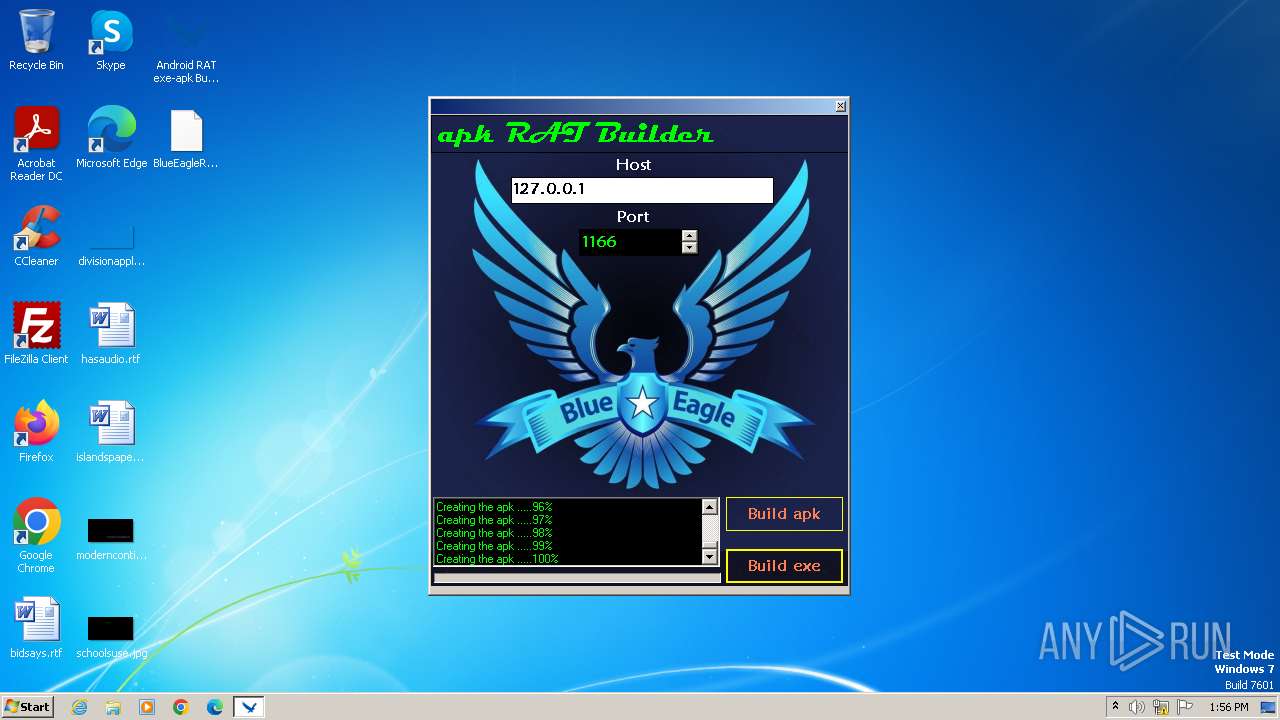
Task: Select the islandspape... document icon
Action: tap(111, 432)
